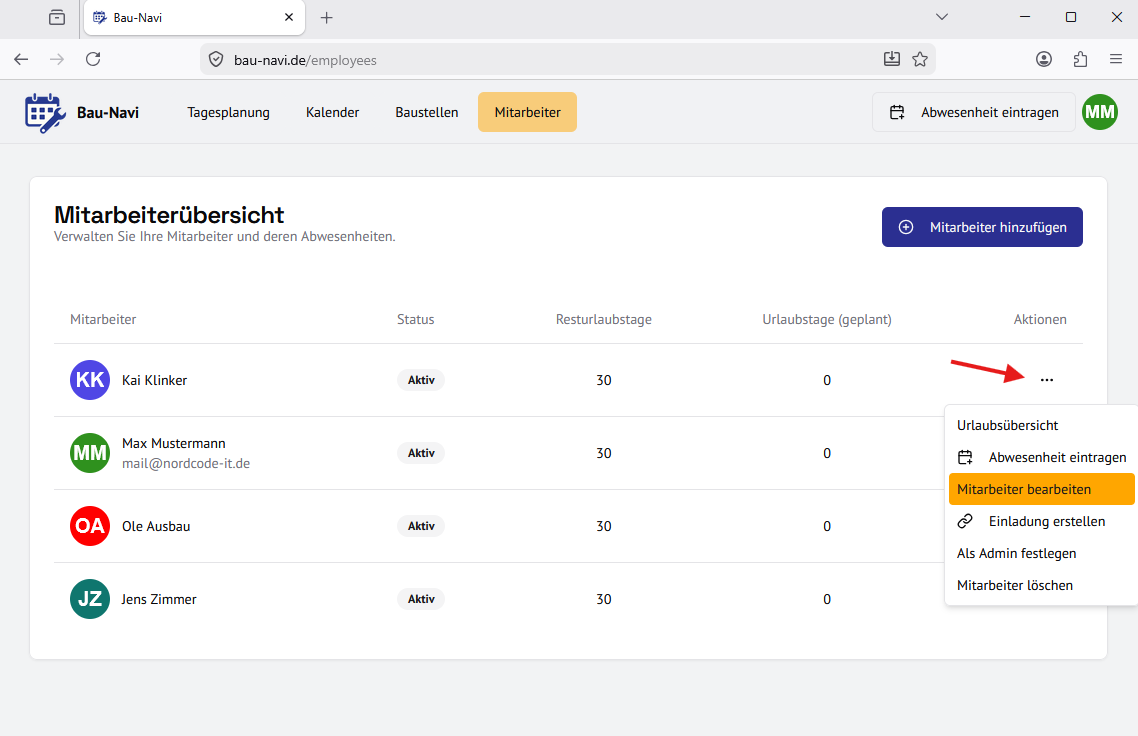Click the name Ole Ausbau

(156, 526)
